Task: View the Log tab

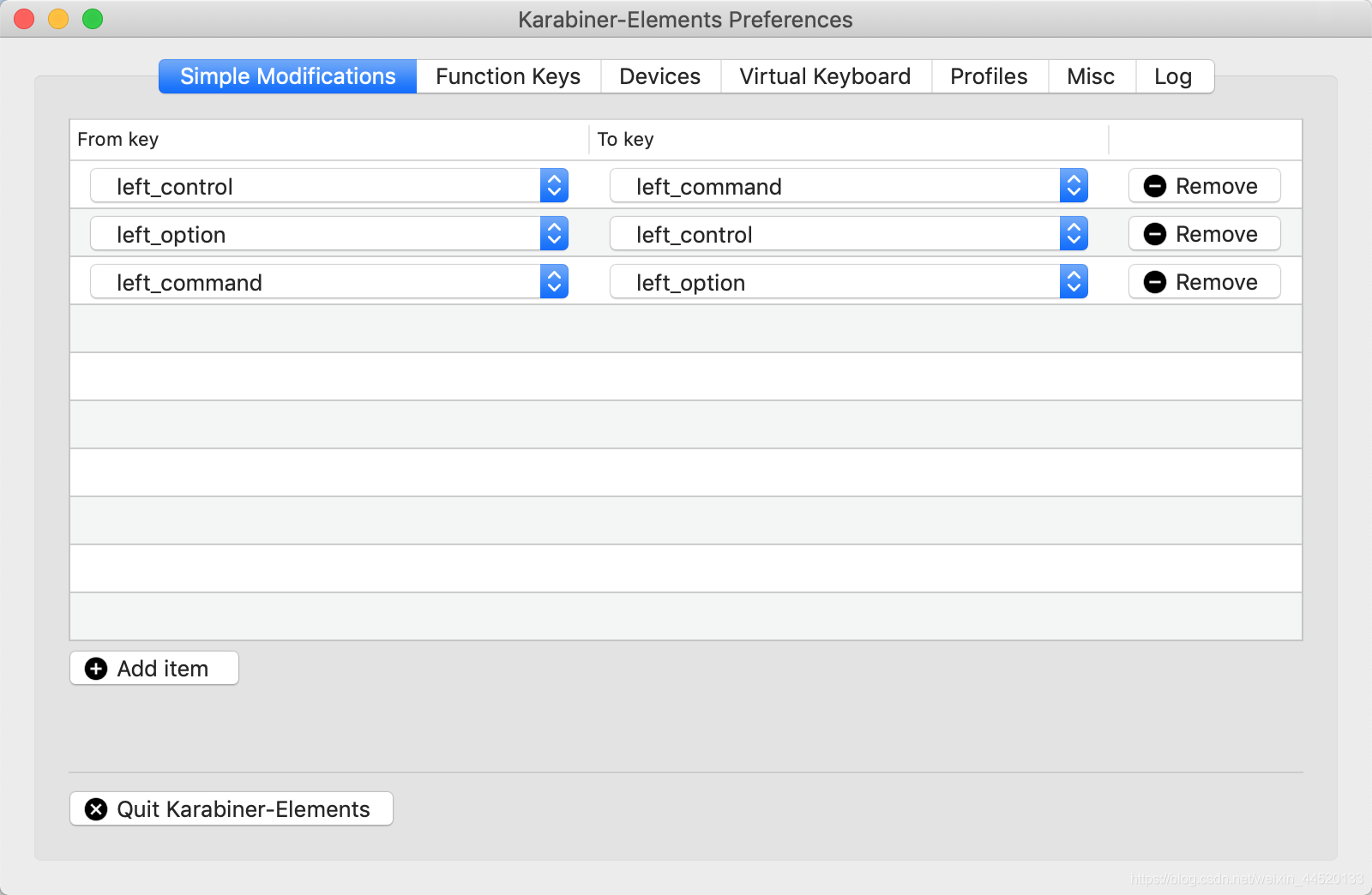Action: (x=1174, y=76)
